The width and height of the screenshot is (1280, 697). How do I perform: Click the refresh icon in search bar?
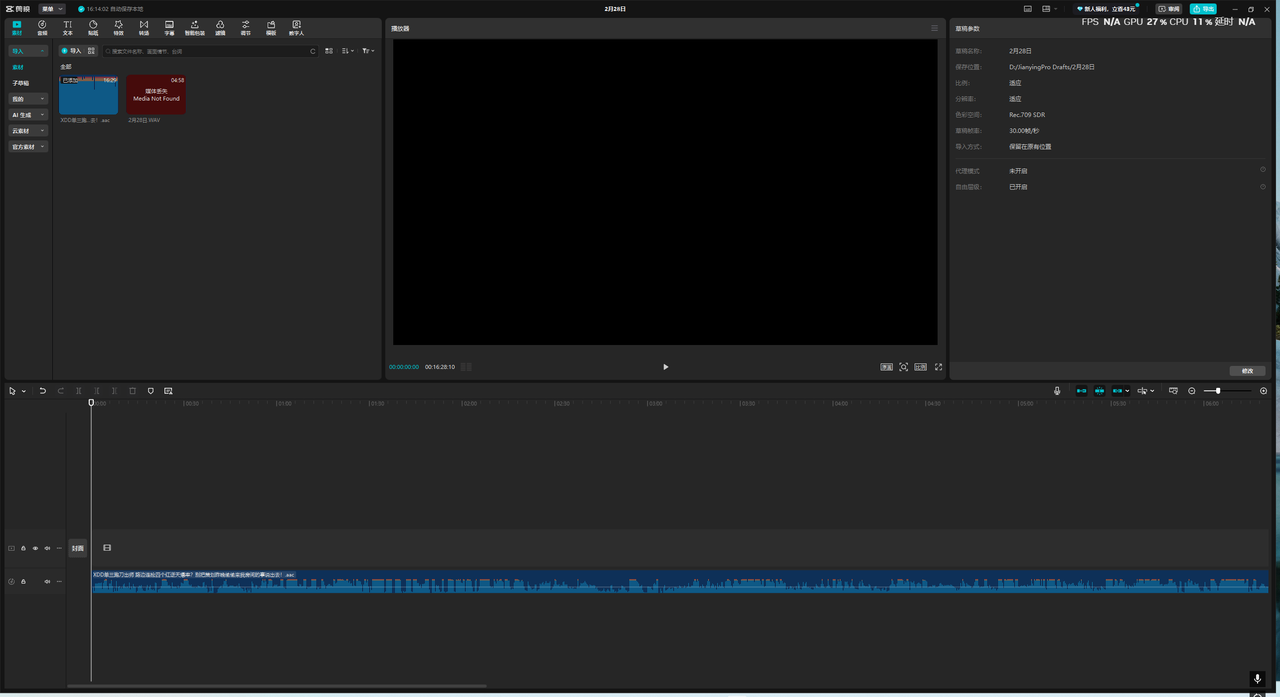tap(313, 51)
